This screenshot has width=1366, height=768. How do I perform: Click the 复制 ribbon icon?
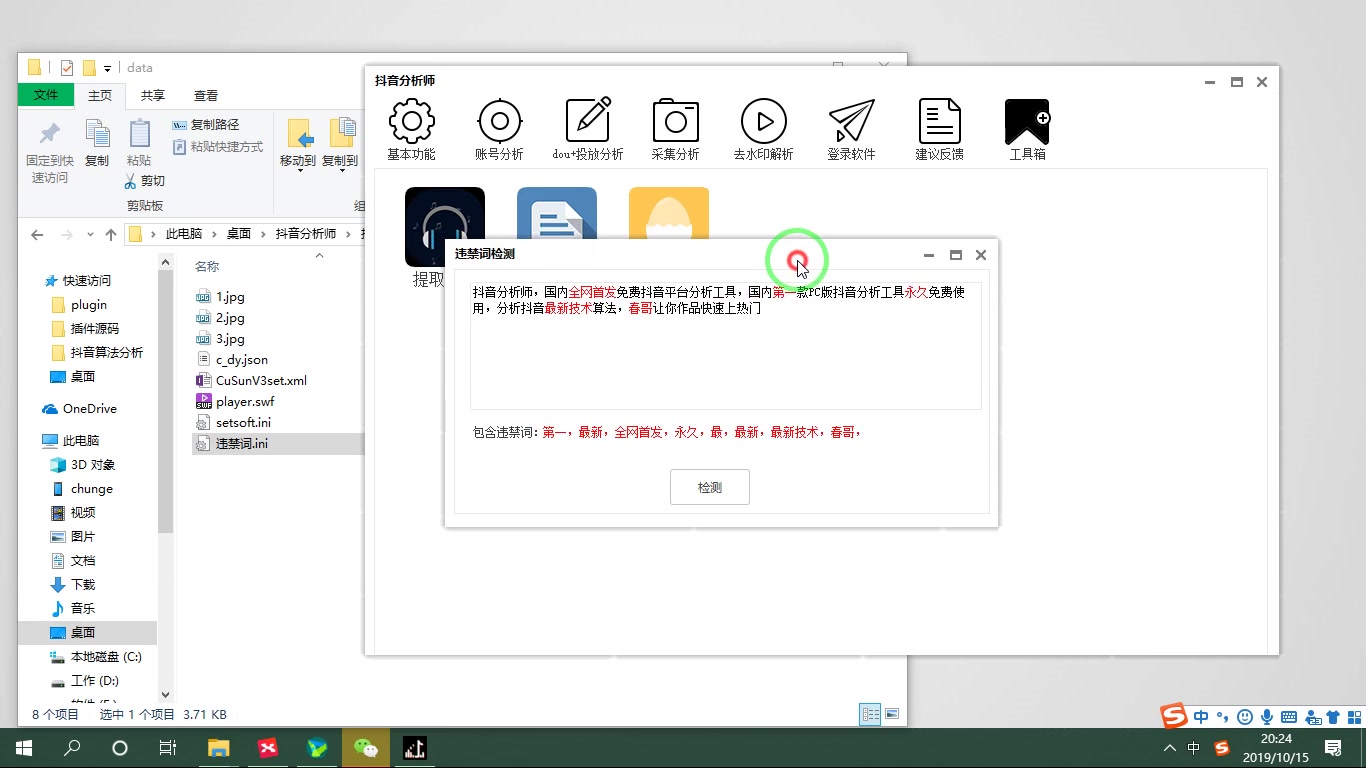pos(97,133)
